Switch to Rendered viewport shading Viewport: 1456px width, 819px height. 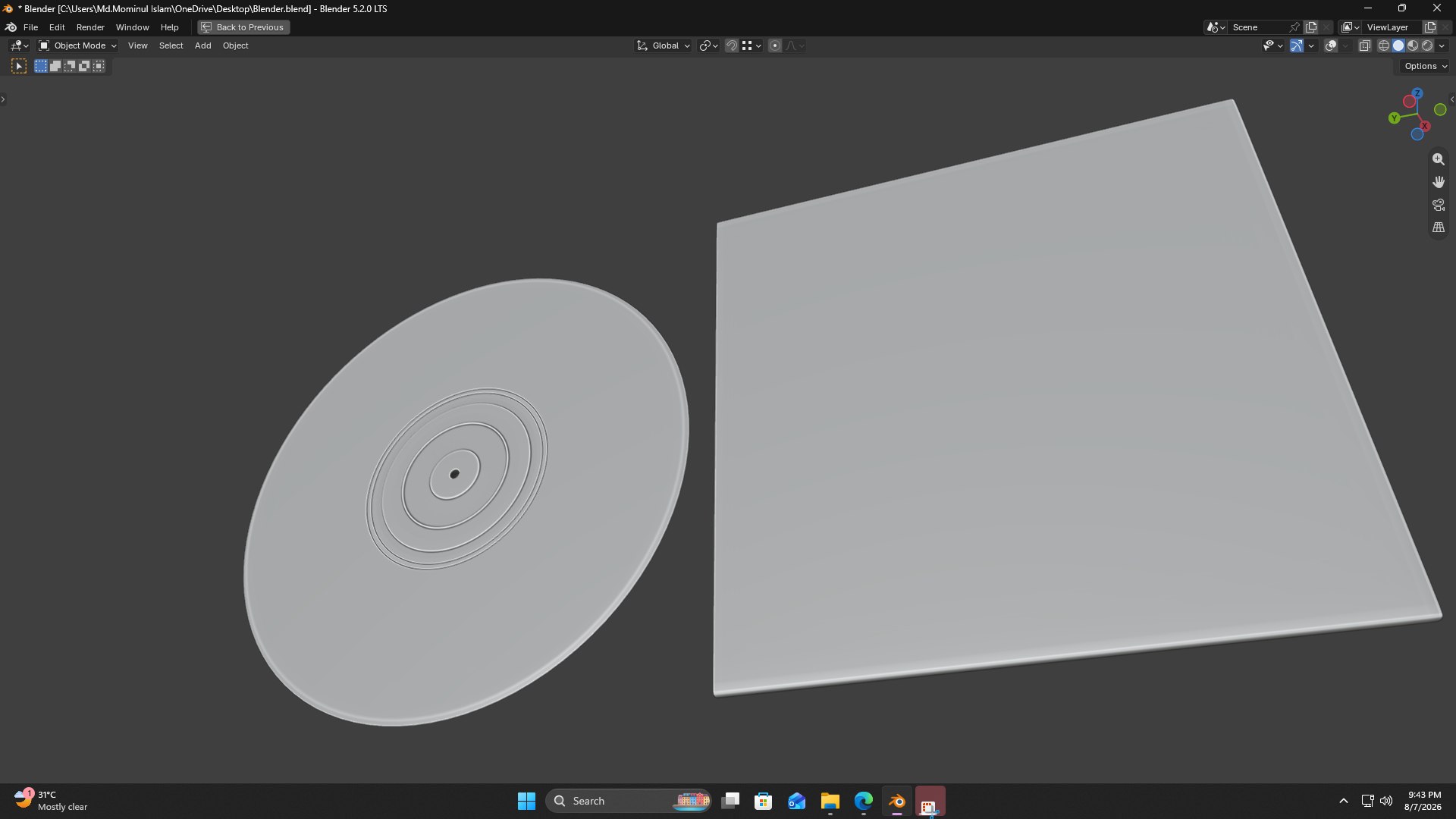click(x=1427, y=46)
